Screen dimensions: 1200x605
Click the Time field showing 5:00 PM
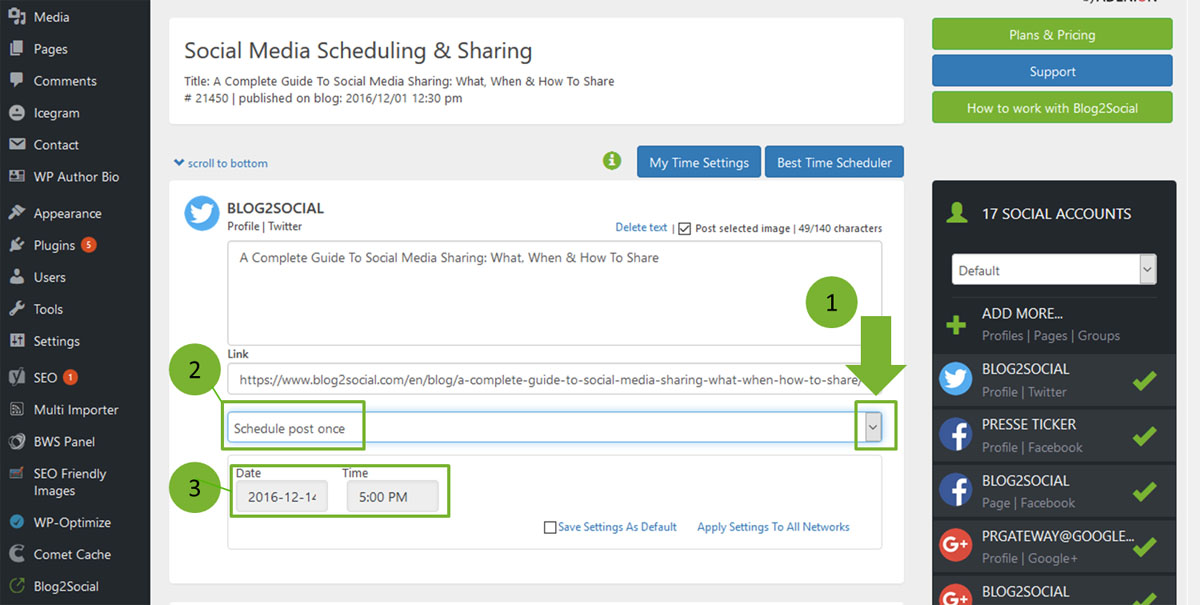pyautogui.click(x=392, y=497)
